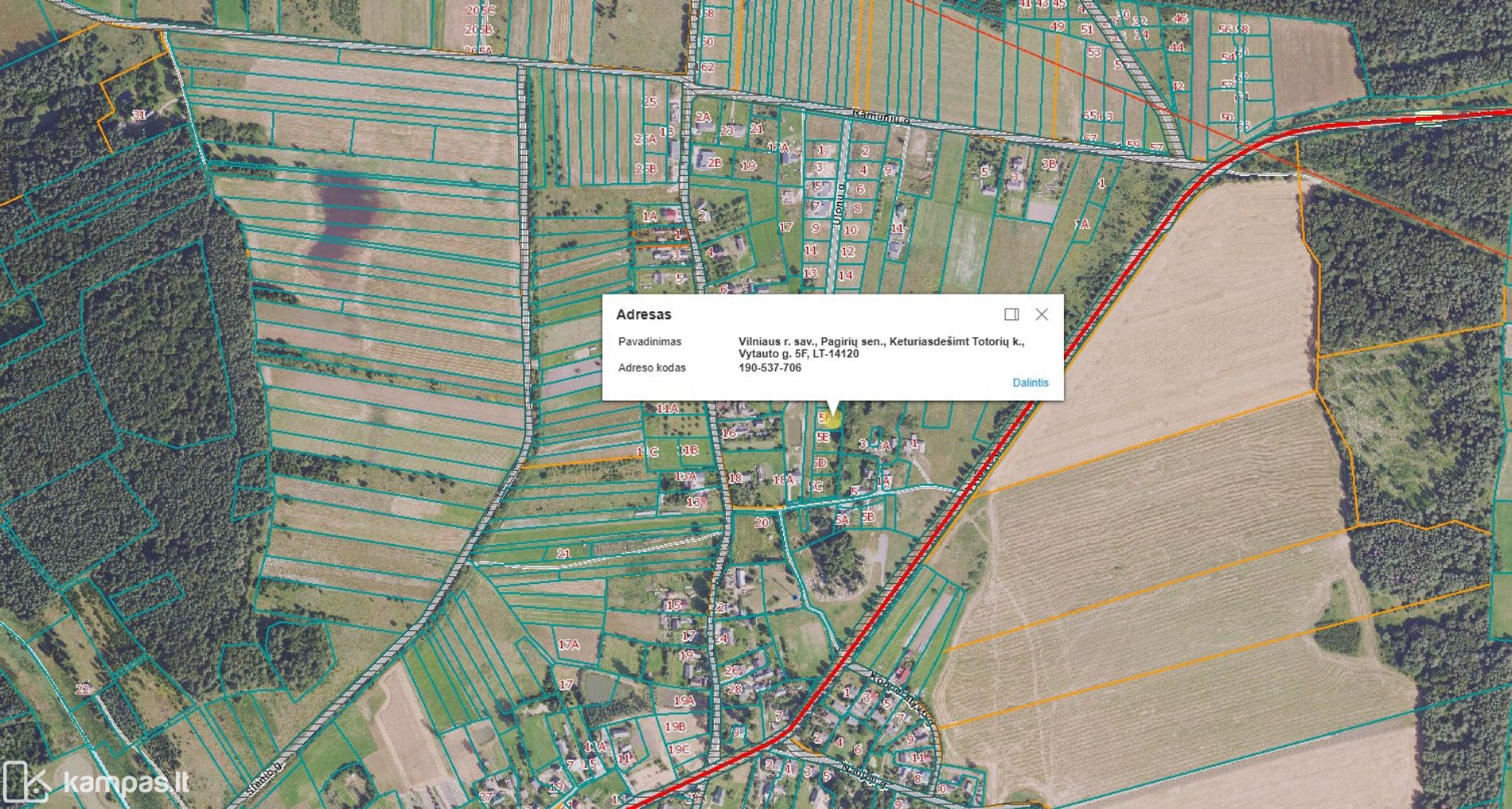Click plot number 22 at left edge

click(83, 689)
